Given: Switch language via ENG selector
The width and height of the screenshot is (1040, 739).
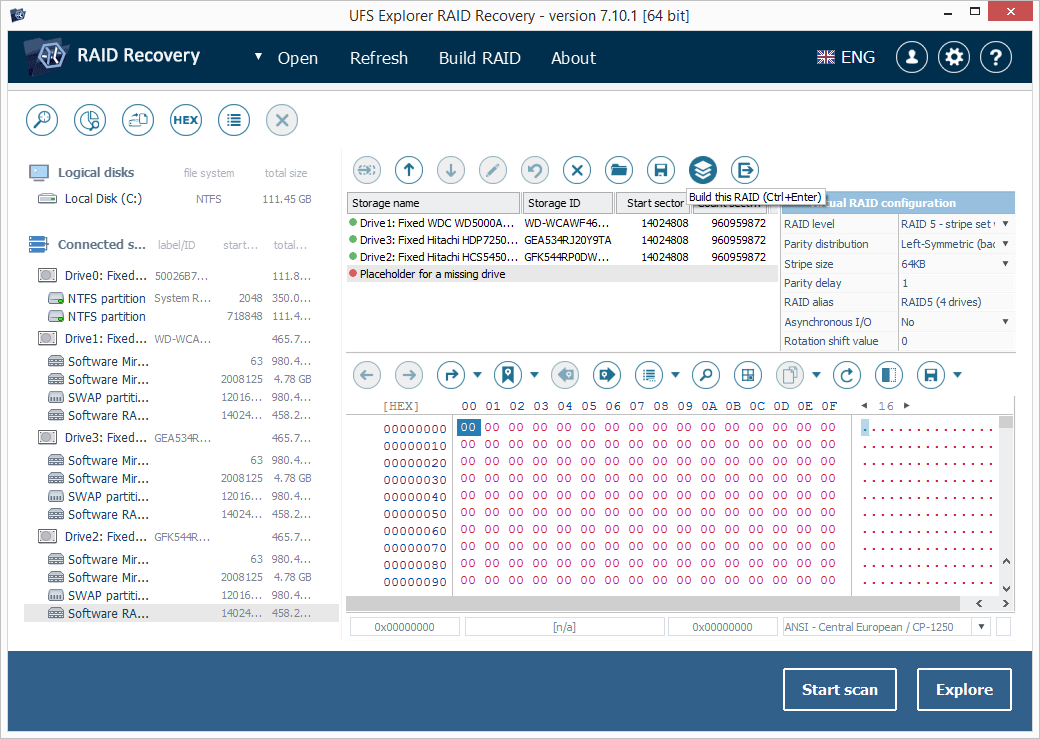Looking at the screenshot, I should 846,58.
